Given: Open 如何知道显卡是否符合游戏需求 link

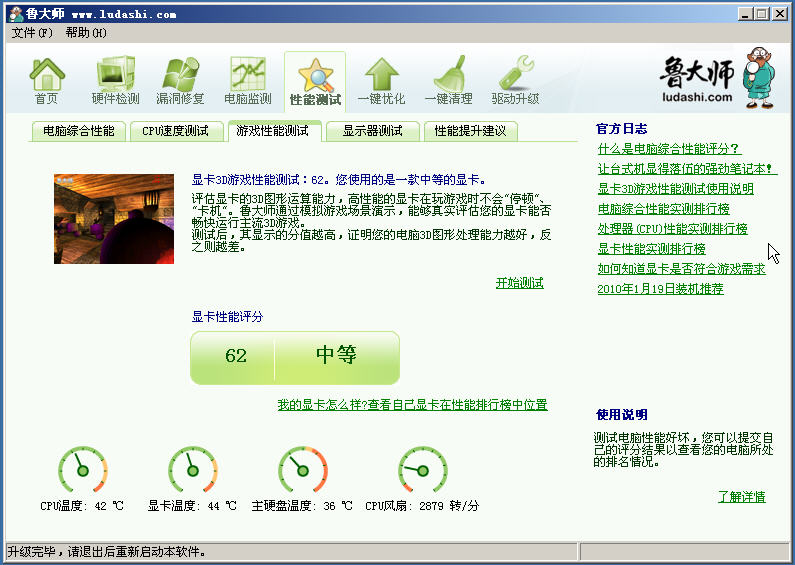Looking at the screenshot, I should tap(681, 269).
